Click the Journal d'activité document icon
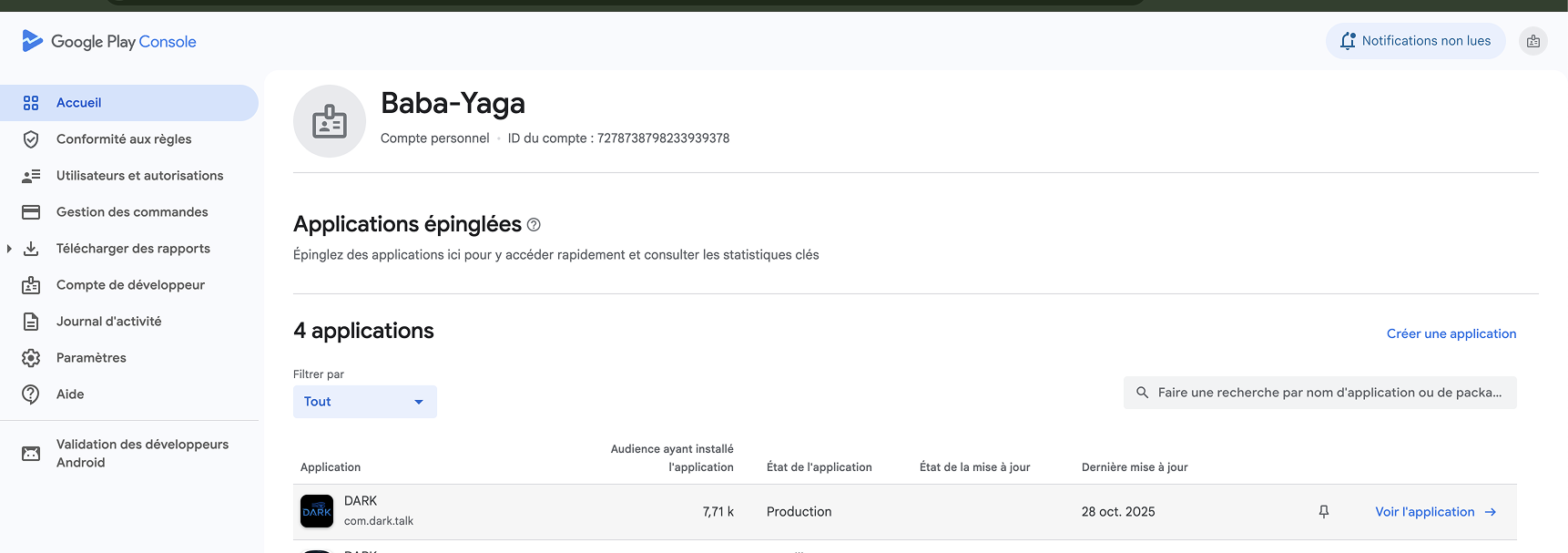The width and height of the screenshot is (1568, 553). [31, 322]
